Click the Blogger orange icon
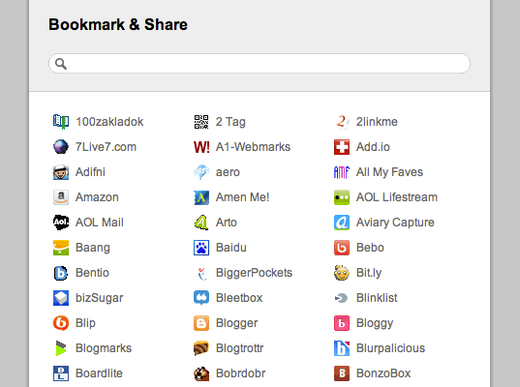520x387 pixels. coord(201,323)
